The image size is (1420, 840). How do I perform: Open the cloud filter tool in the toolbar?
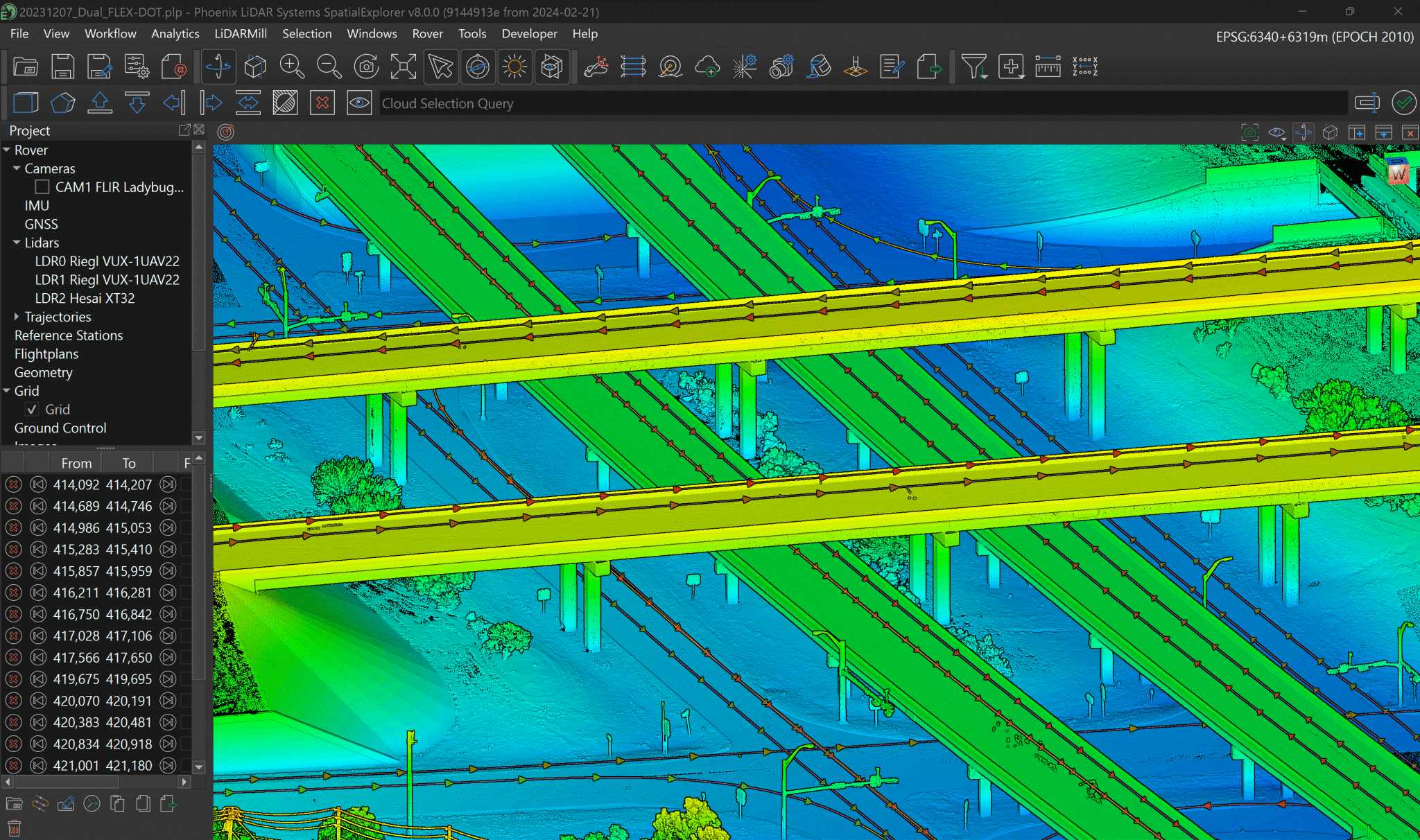click(975, 67)
